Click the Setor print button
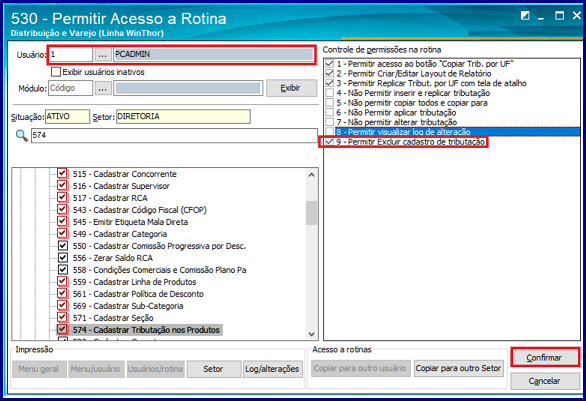The height and width of the screenshot is (401, 586). (x=213, y=369)
